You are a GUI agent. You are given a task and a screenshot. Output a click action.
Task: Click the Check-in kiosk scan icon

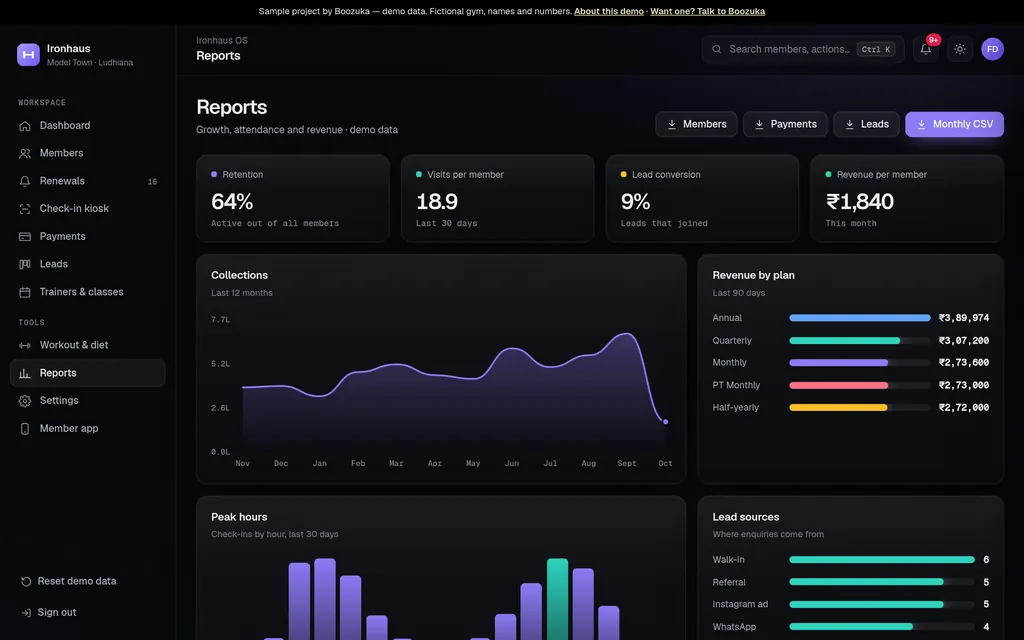(25, 209)
